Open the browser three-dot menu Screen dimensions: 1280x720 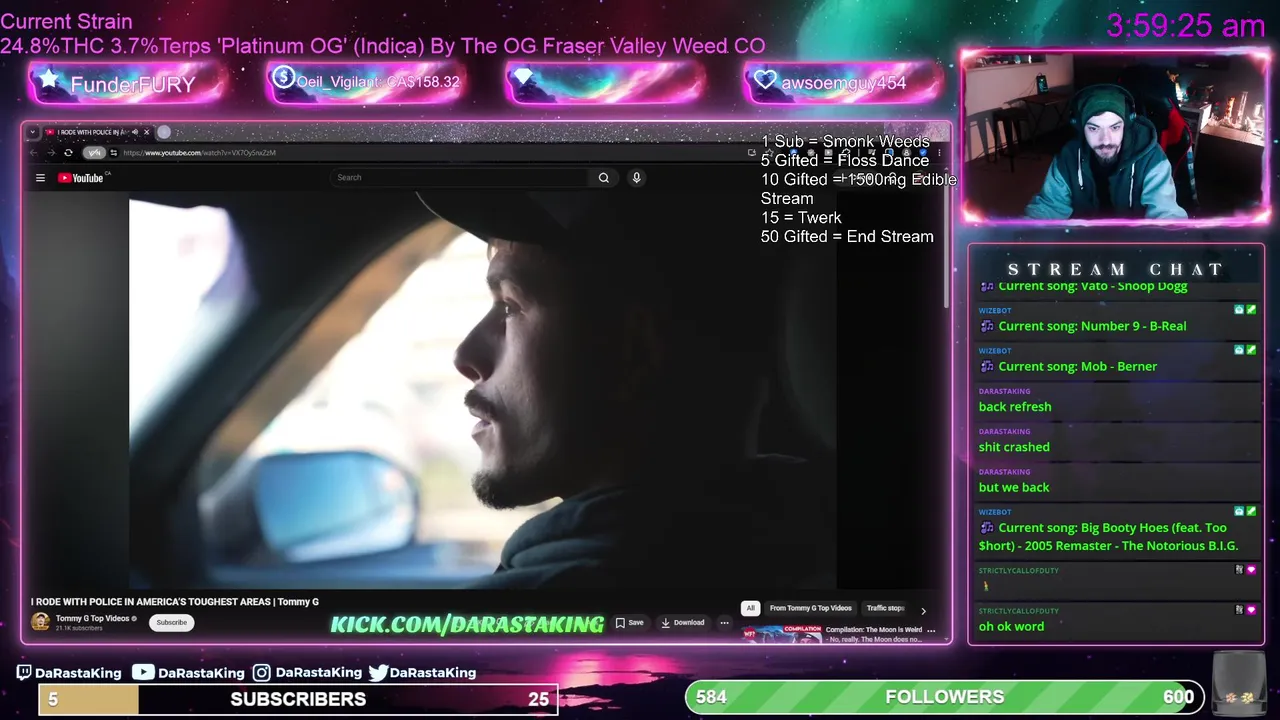point(940,153)
